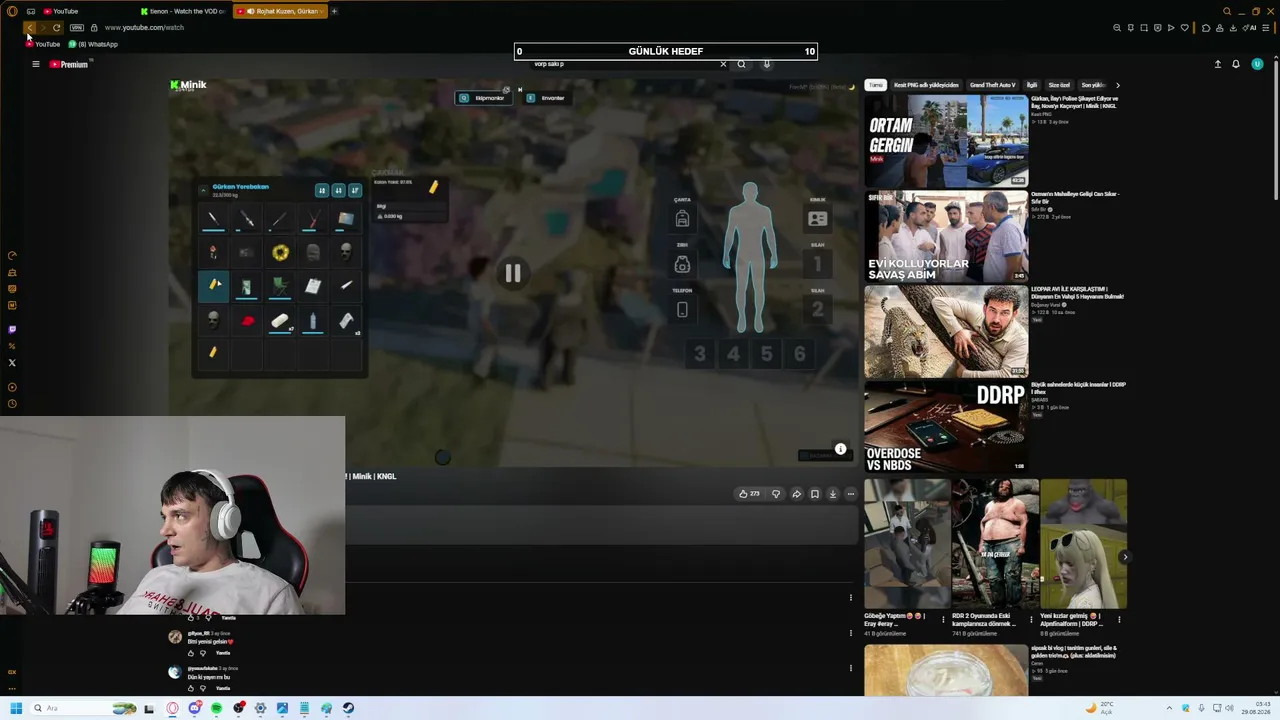Viewport: 1280px width, 720px height.
Task: Open more actions below the video
Action: (x=851, y=494)
